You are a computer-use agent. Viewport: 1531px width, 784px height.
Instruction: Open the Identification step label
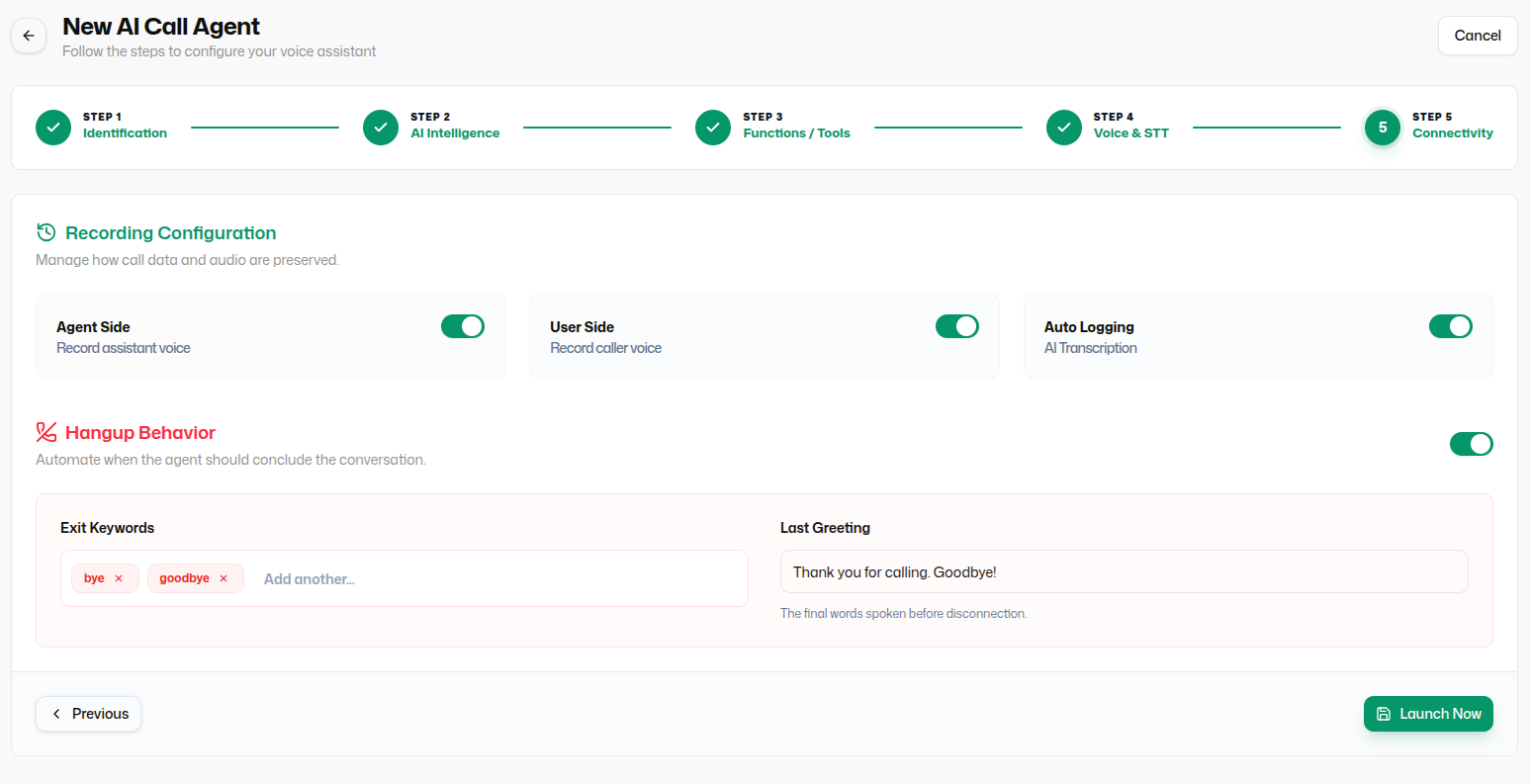tap(125, 133)
